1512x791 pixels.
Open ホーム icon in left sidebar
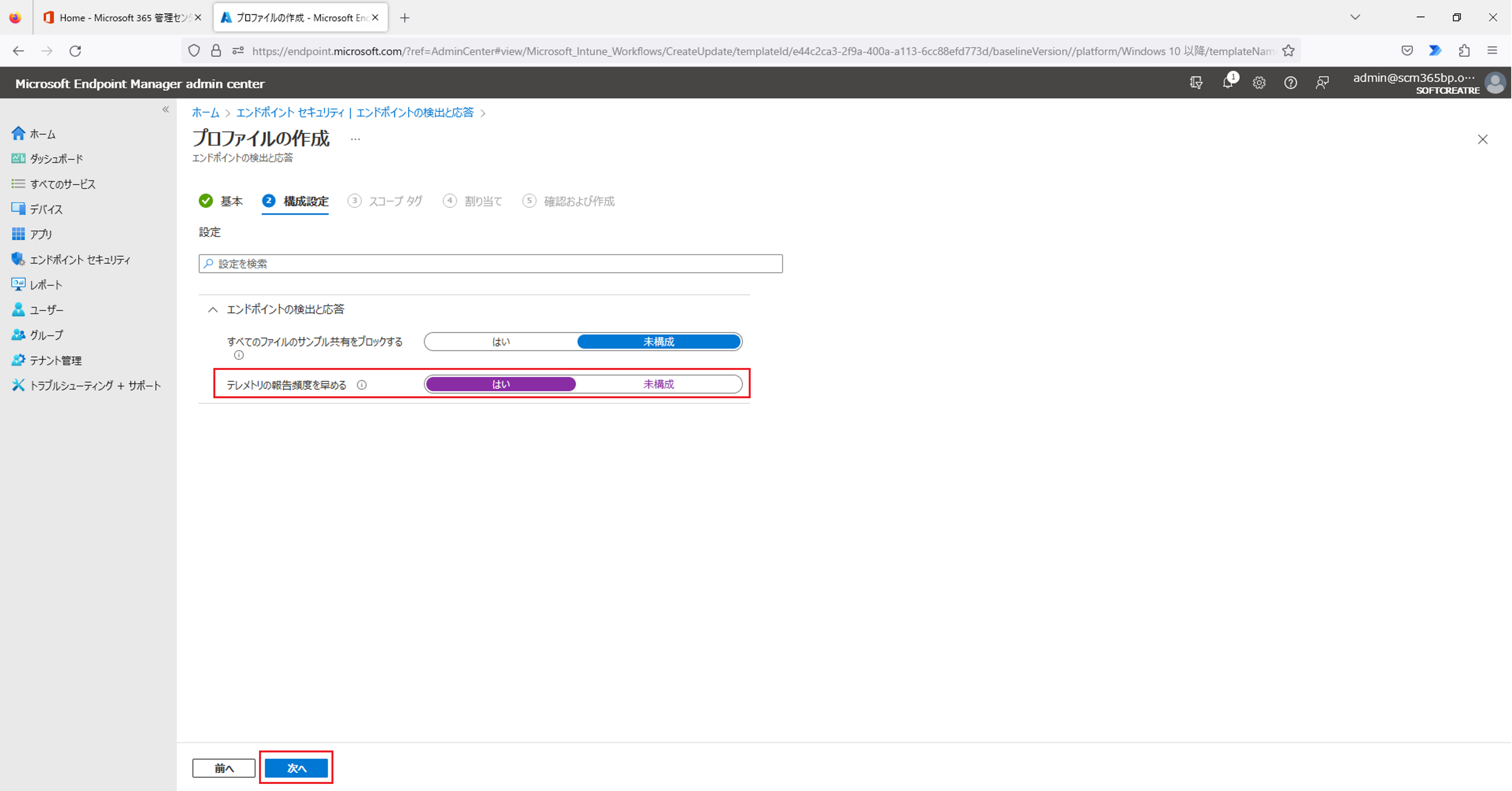(18, 134)
